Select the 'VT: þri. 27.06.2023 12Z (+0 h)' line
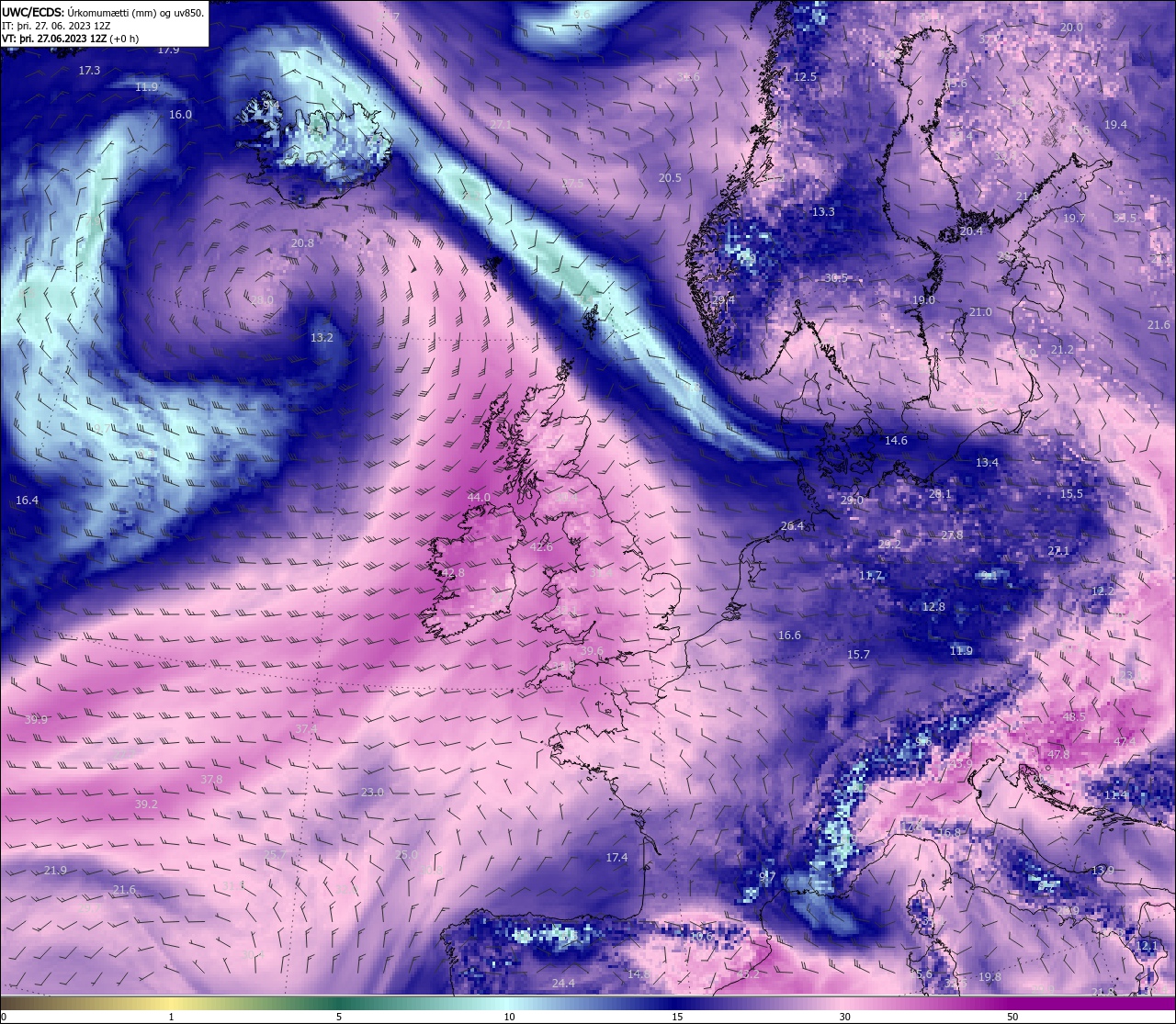Image resolution: width=1176 pixels, height=1024 pixels. pyautogui.click(x=71, y=39)
